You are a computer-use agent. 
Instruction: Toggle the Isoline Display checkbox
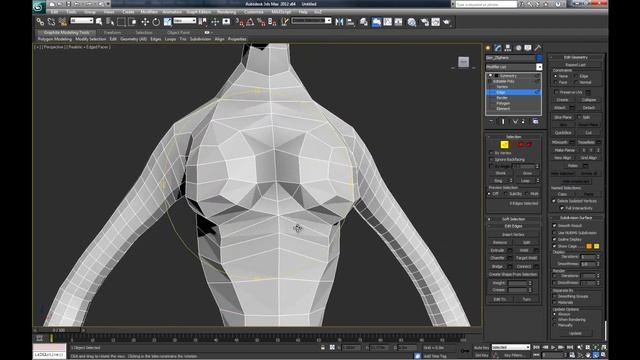[554, 239]
